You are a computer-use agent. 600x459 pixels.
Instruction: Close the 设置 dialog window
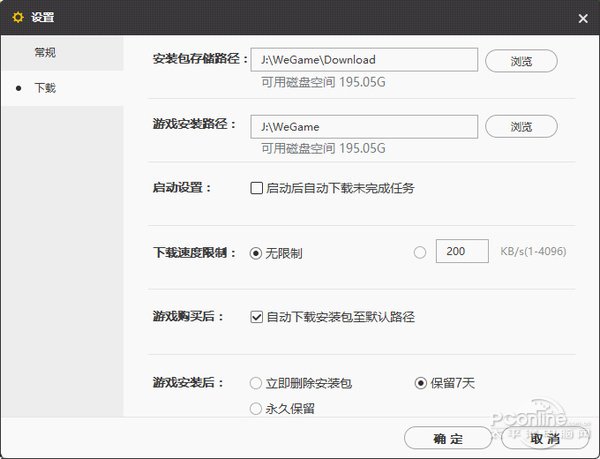point(583,18)
